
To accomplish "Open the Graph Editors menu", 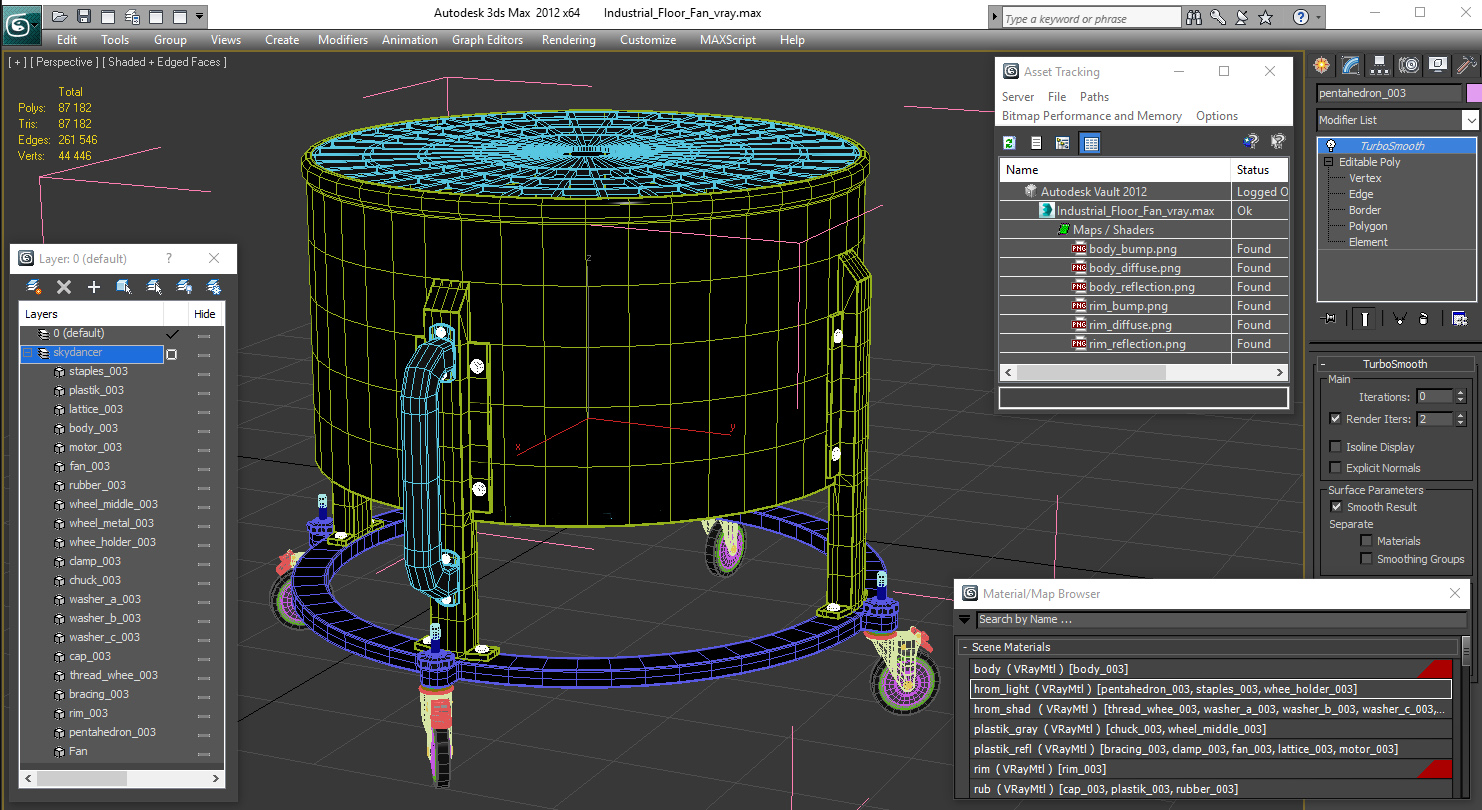I will 487,40.
